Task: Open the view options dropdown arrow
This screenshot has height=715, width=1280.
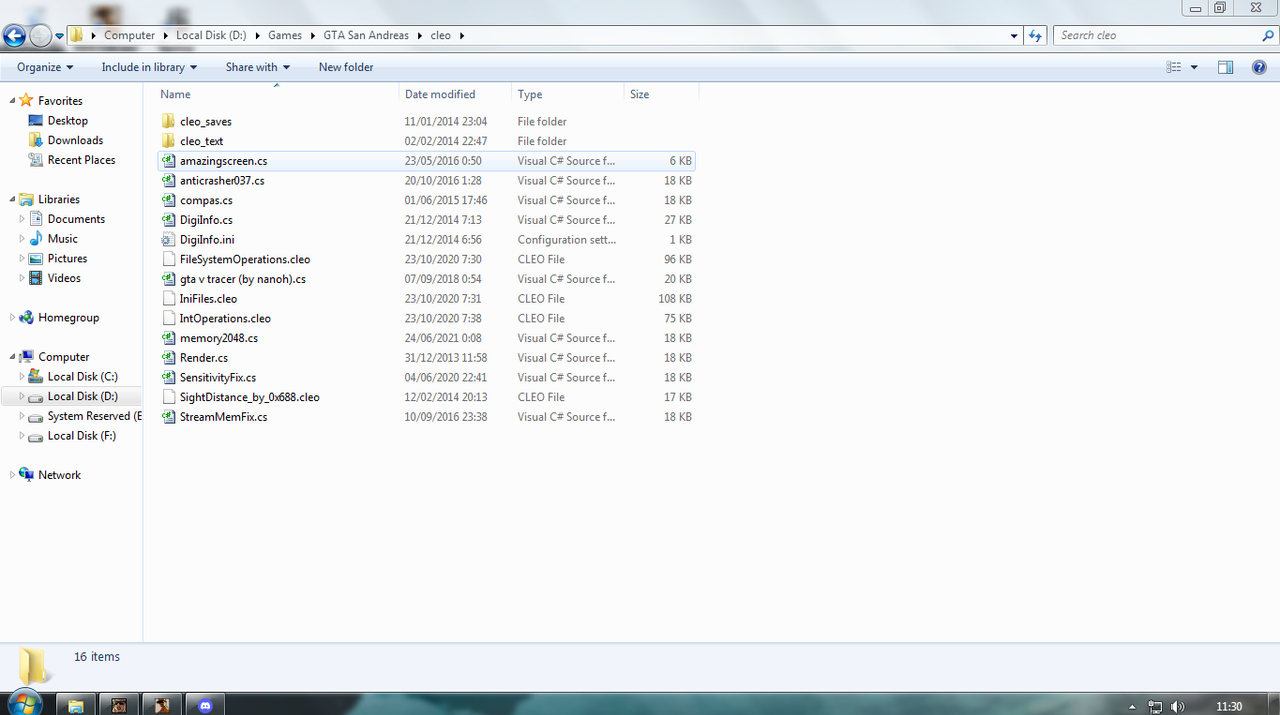Action: pyautogui.click(x=1194, y=67)
